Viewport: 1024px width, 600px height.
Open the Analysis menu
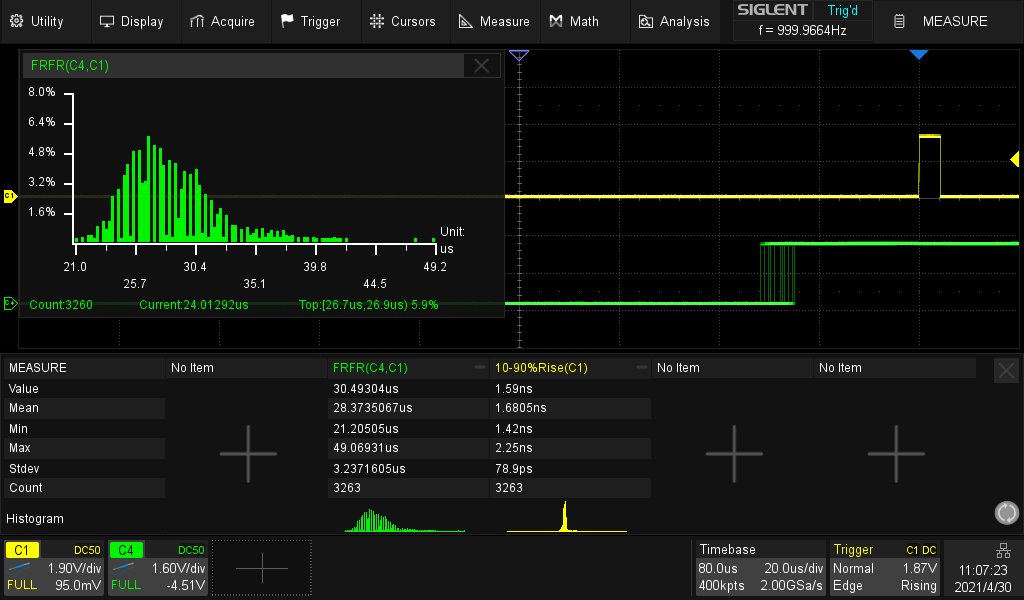[673, 20]
